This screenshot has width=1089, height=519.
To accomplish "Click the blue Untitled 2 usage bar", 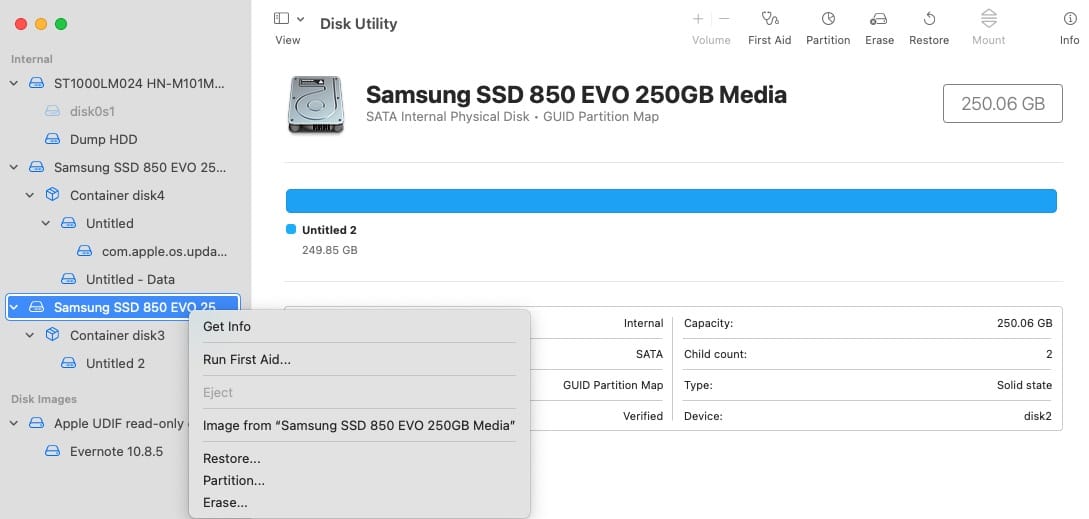I will coord(671,201).
